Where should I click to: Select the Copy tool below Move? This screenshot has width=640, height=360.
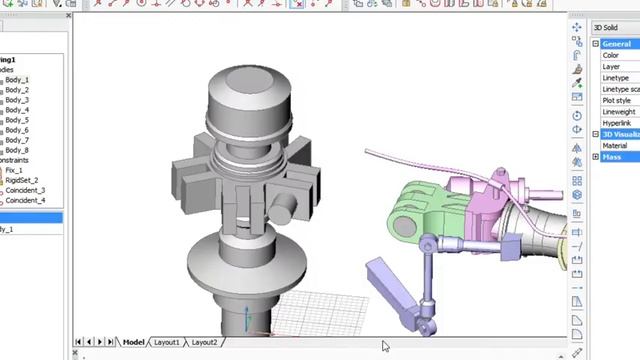click(577, 41)
